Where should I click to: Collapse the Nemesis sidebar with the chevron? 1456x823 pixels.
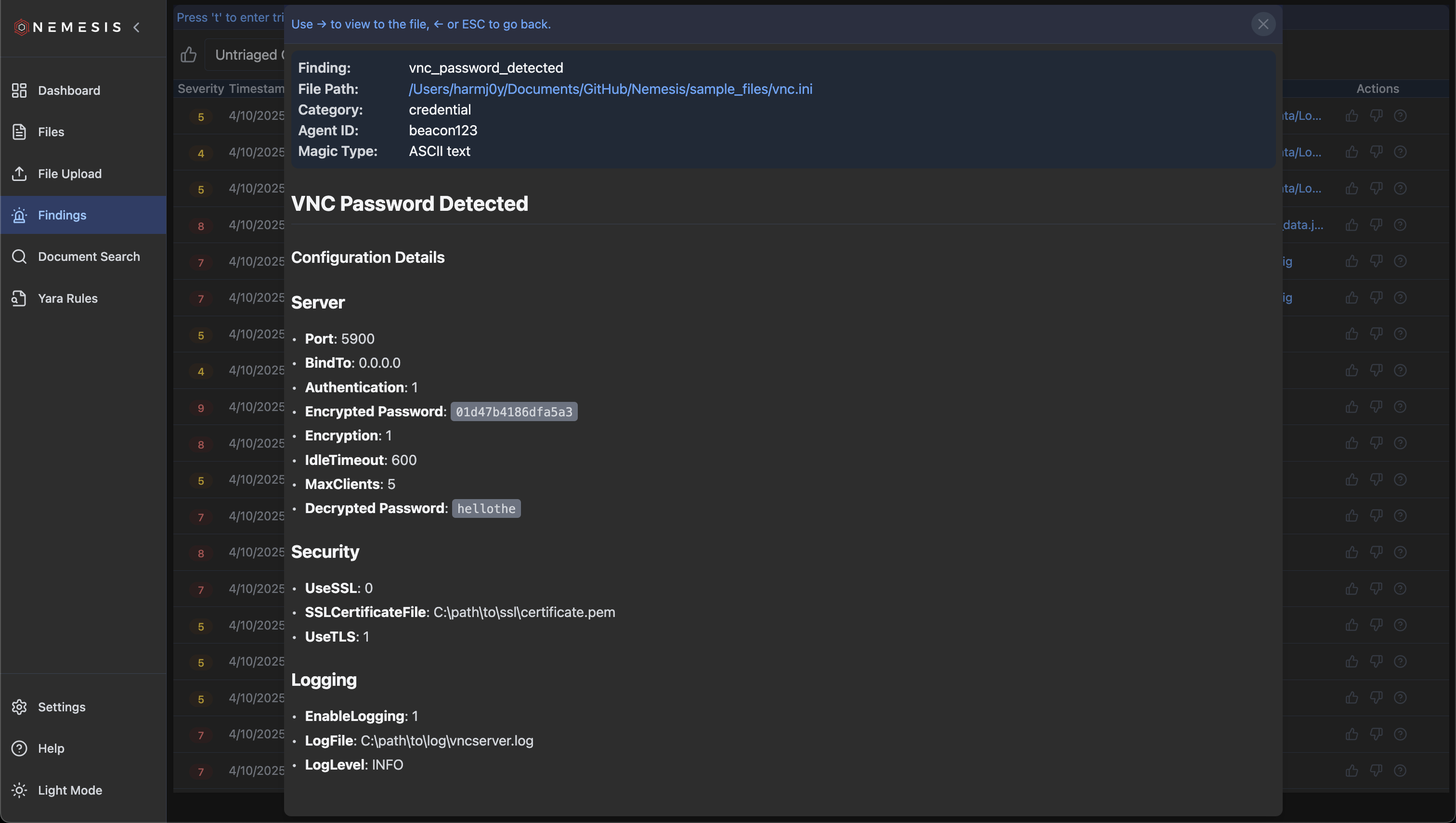pyautogui.click(x=136, y=27)
